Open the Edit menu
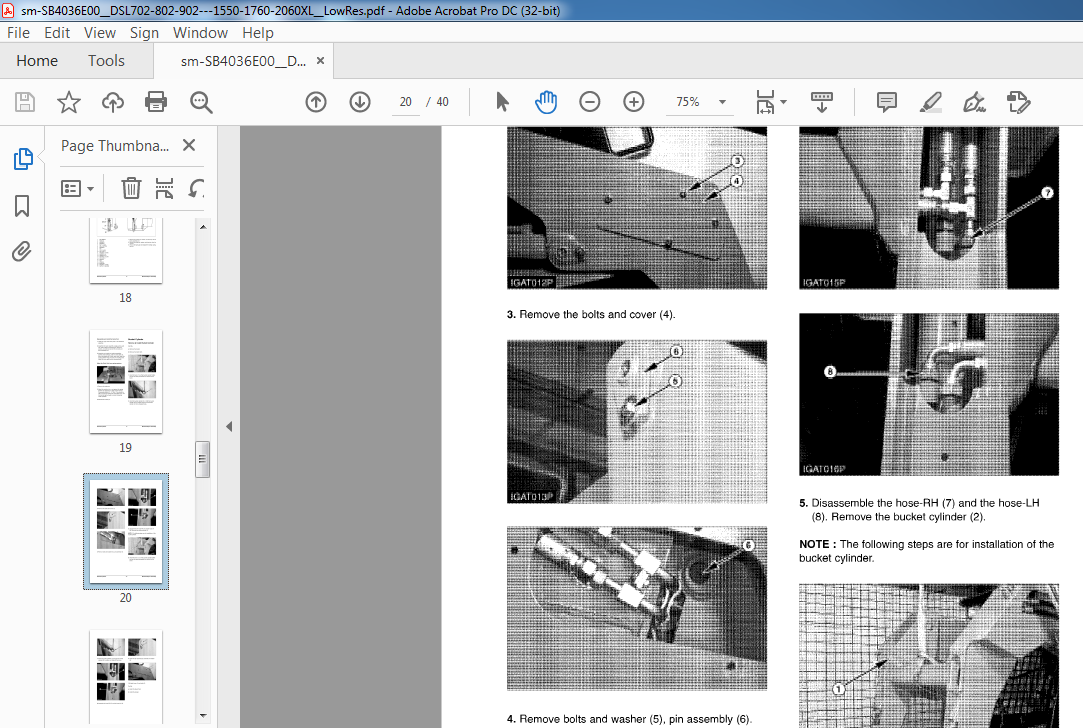 coord(57,32)
